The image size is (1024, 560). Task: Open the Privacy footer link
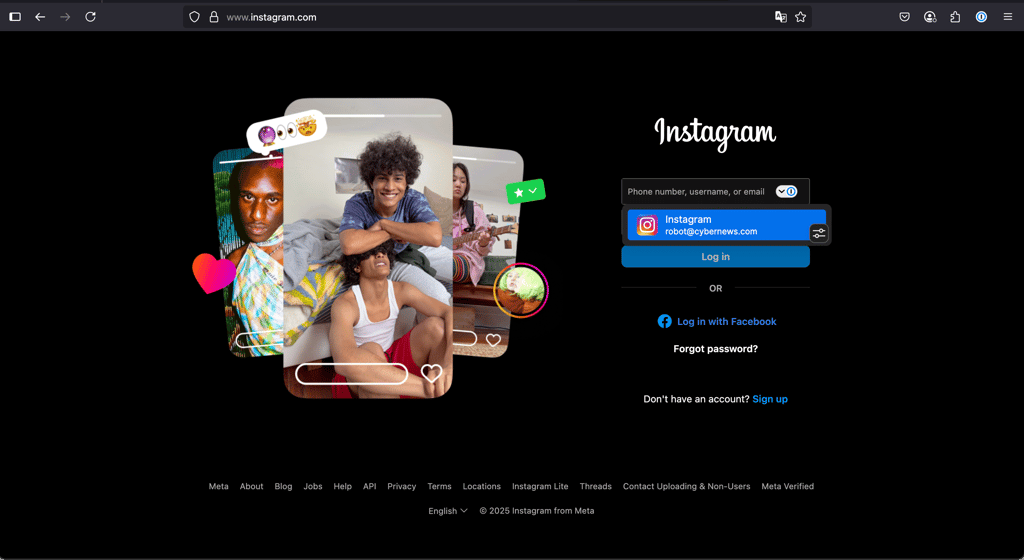point(402,486)
